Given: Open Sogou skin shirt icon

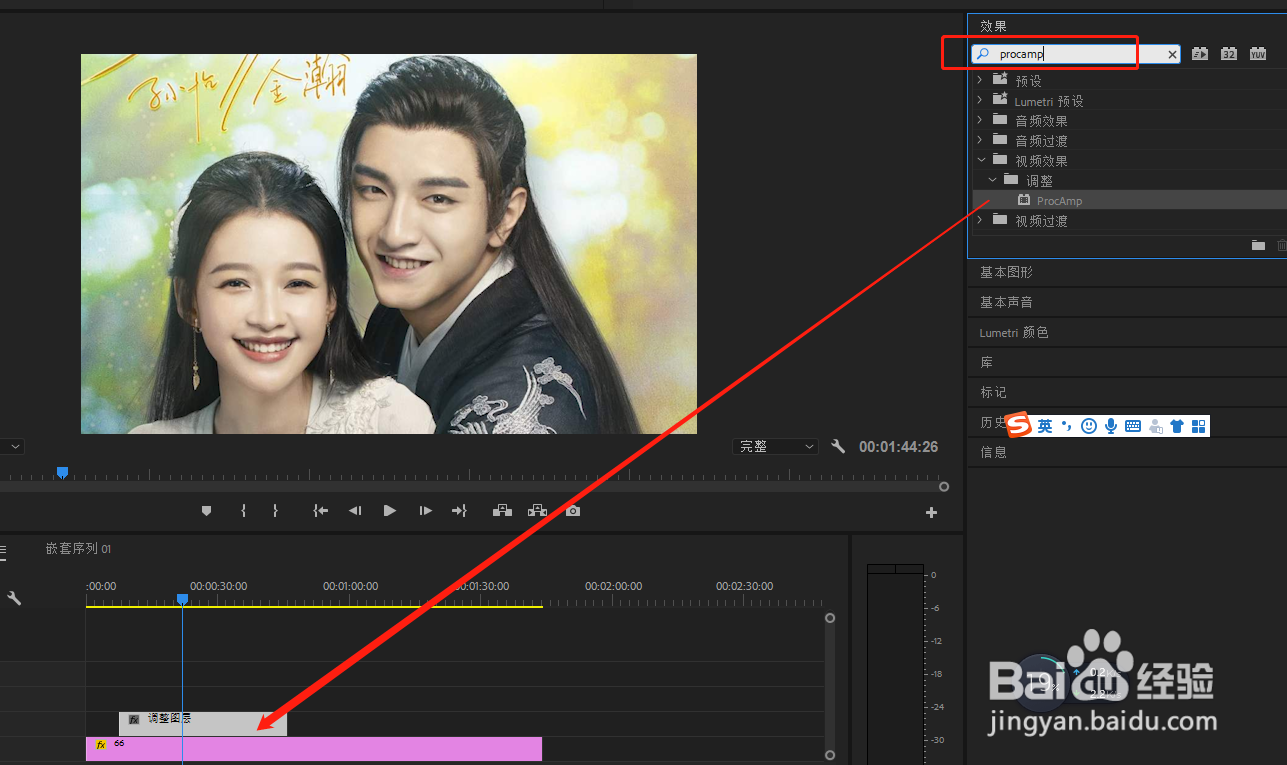Looking at the screenshot, I should click(1177, 426).
